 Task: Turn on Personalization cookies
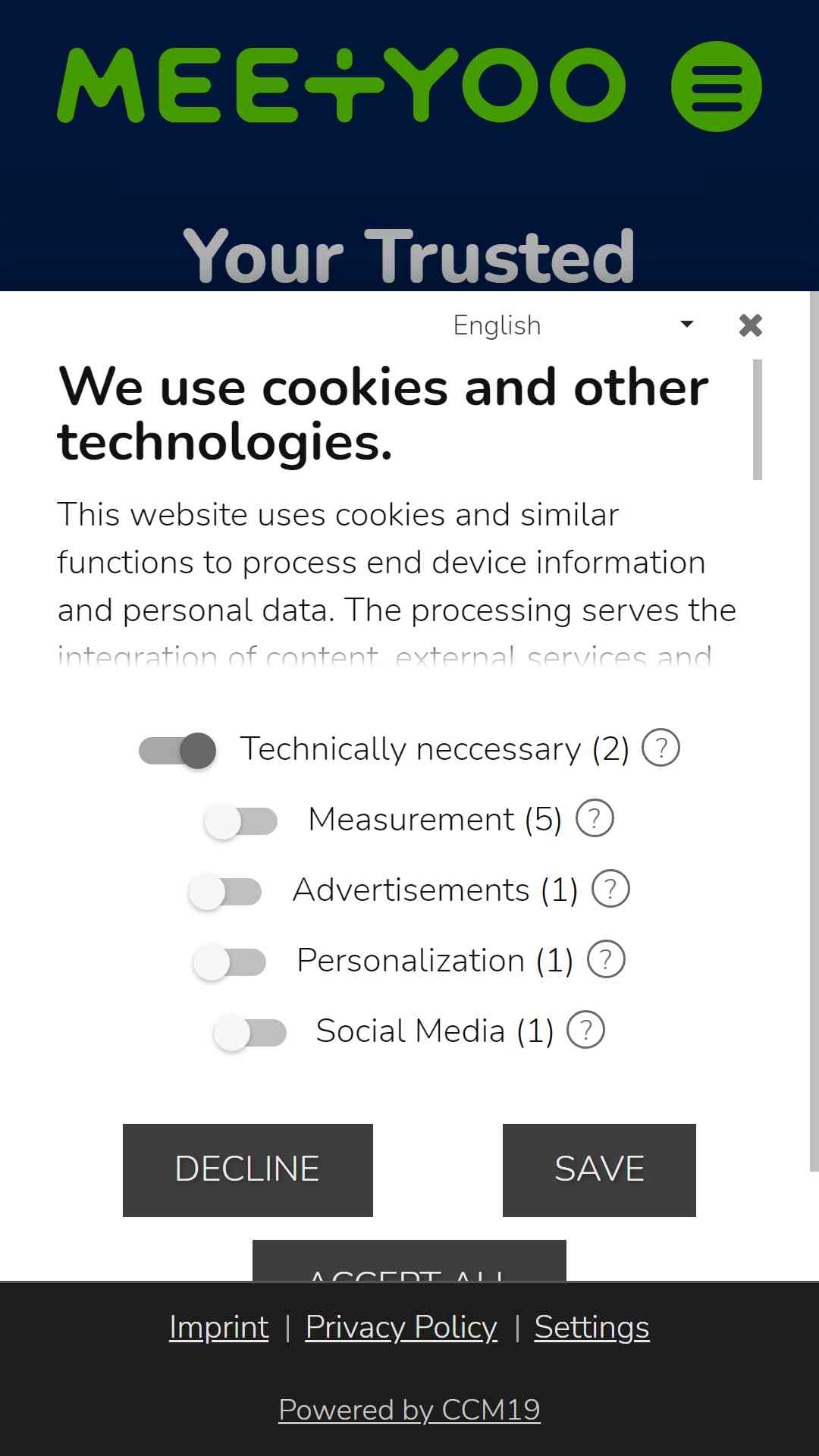230,962
